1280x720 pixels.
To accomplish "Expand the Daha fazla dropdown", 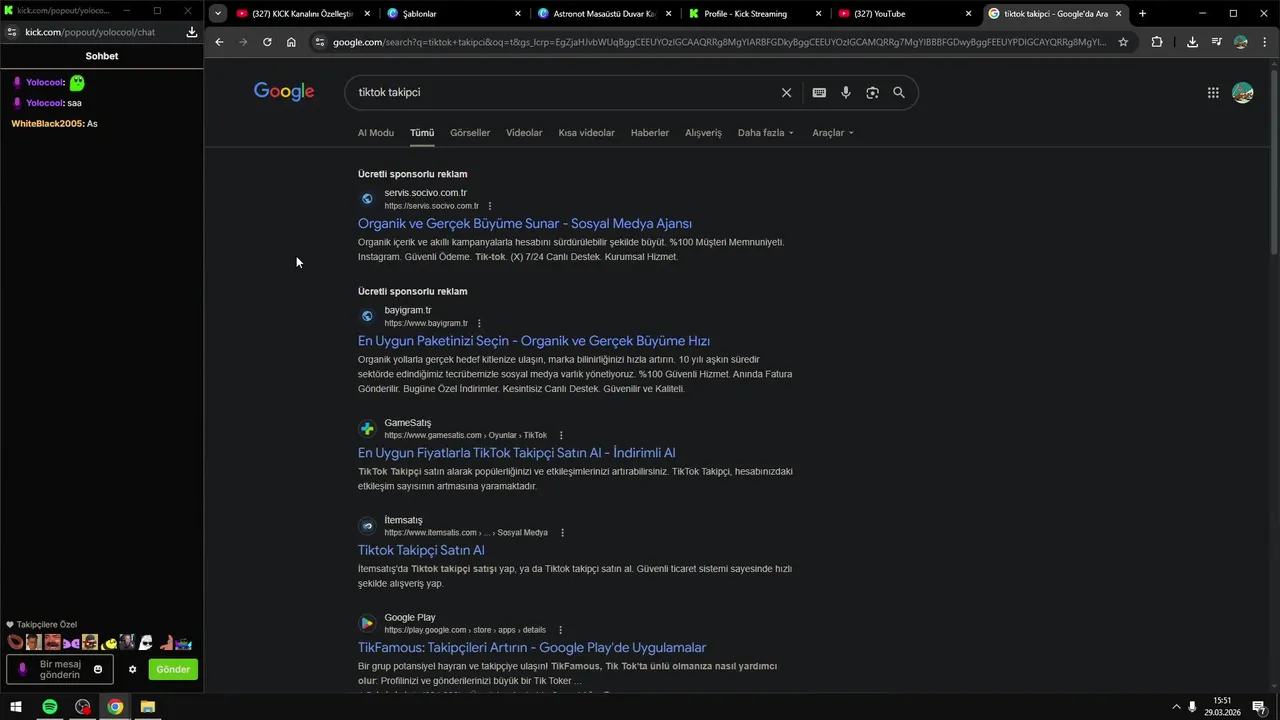I will click(x=766, y=133).
